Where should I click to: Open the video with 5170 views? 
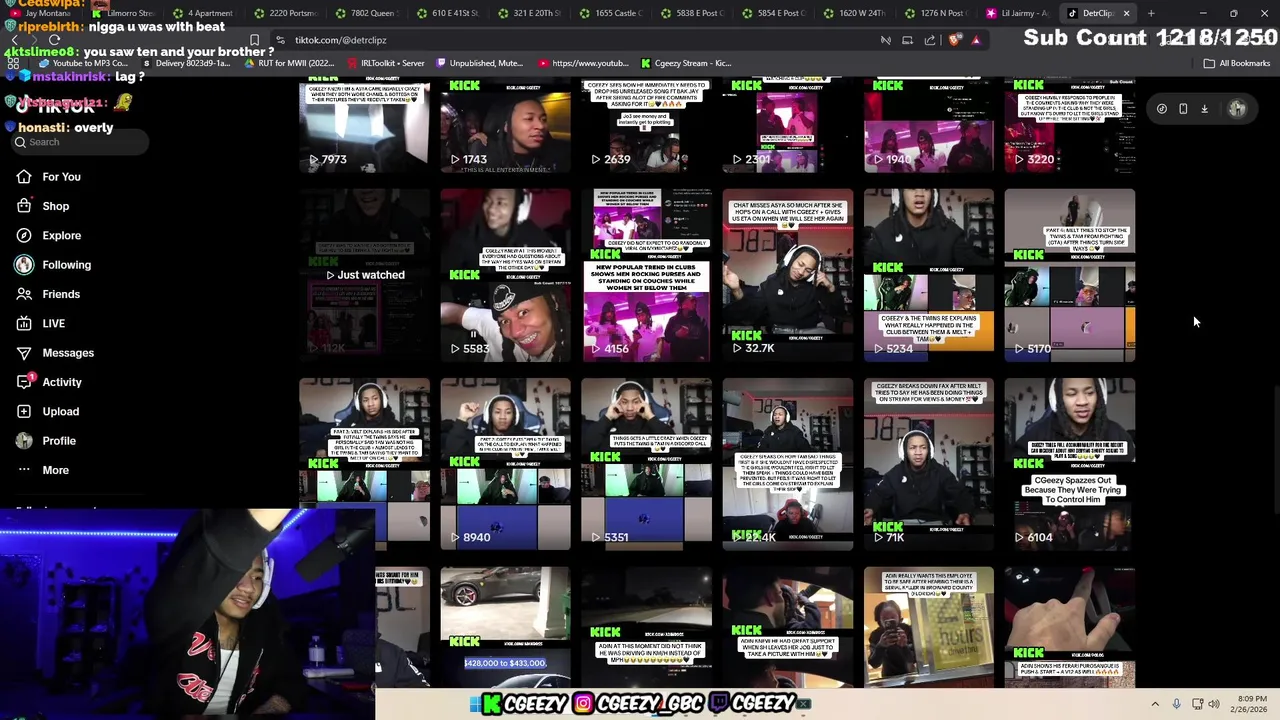pyautogui.click(x=1070, y=275)
